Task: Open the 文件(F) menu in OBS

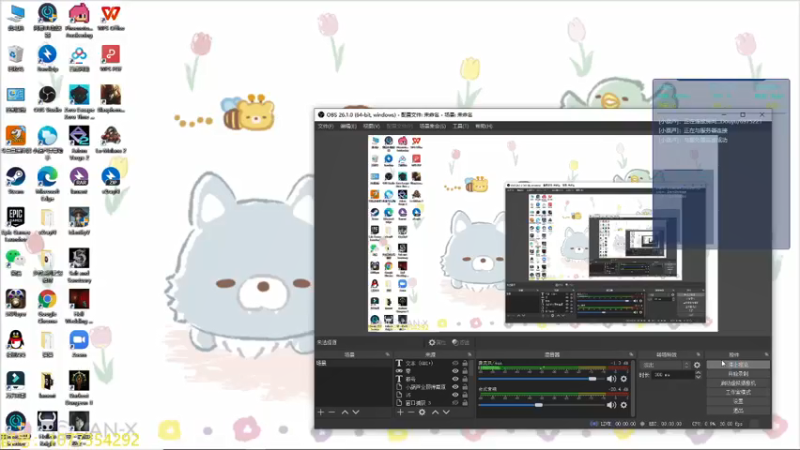Action: [326, 126]
